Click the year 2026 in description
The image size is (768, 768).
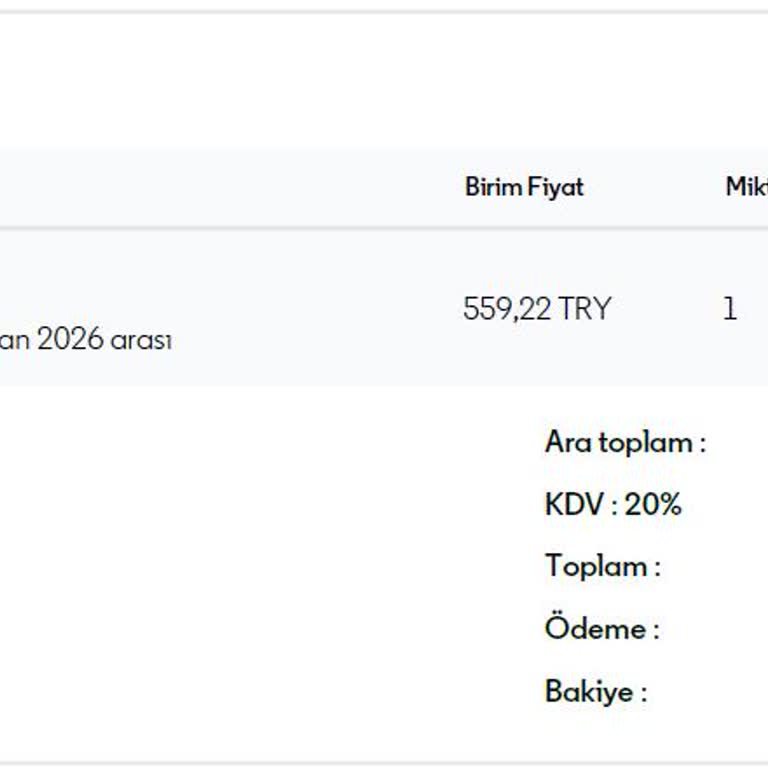coord(70,340)
